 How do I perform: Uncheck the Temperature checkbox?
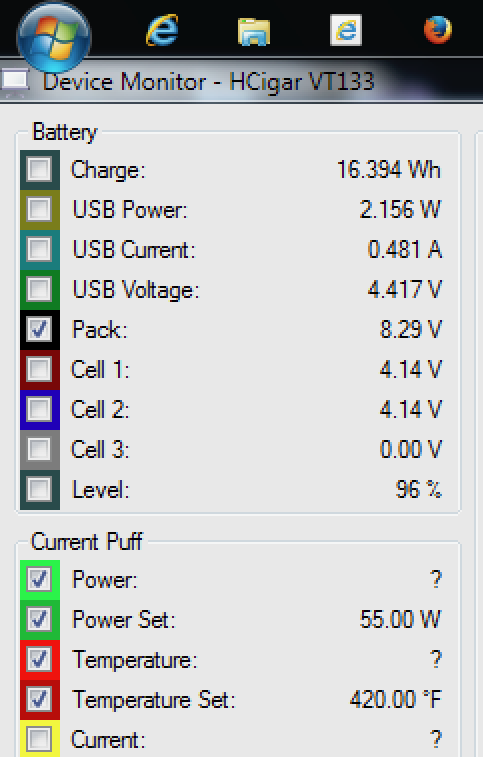point(39,659)
